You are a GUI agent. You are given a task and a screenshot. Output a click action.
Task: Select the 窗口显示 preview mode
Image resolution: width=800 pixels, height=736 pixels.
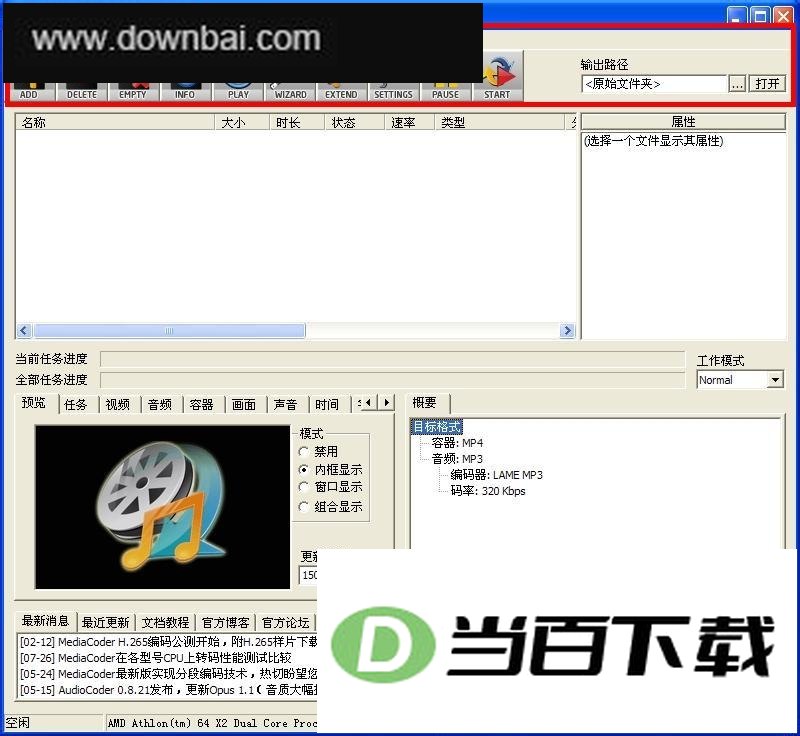tap(331, 487)
